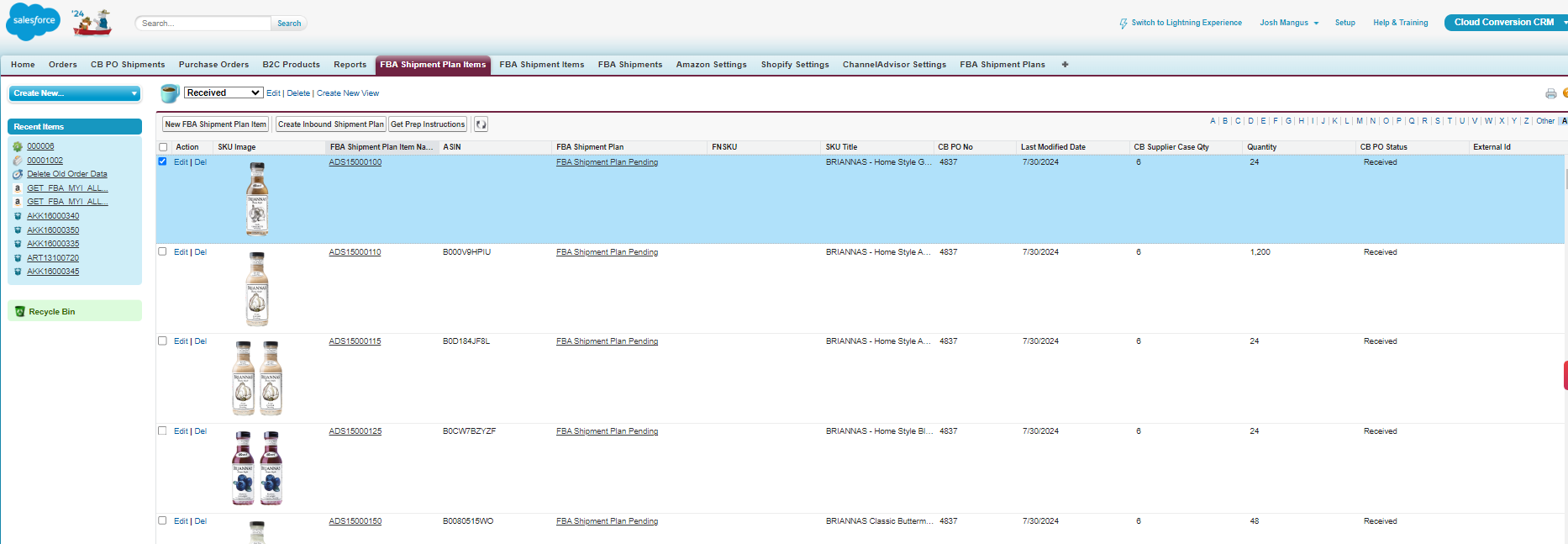Open the Josh Mangus user menu
Viewport: 1568px width, 544px height.
pyautogui.click(x=1289, y=23)
